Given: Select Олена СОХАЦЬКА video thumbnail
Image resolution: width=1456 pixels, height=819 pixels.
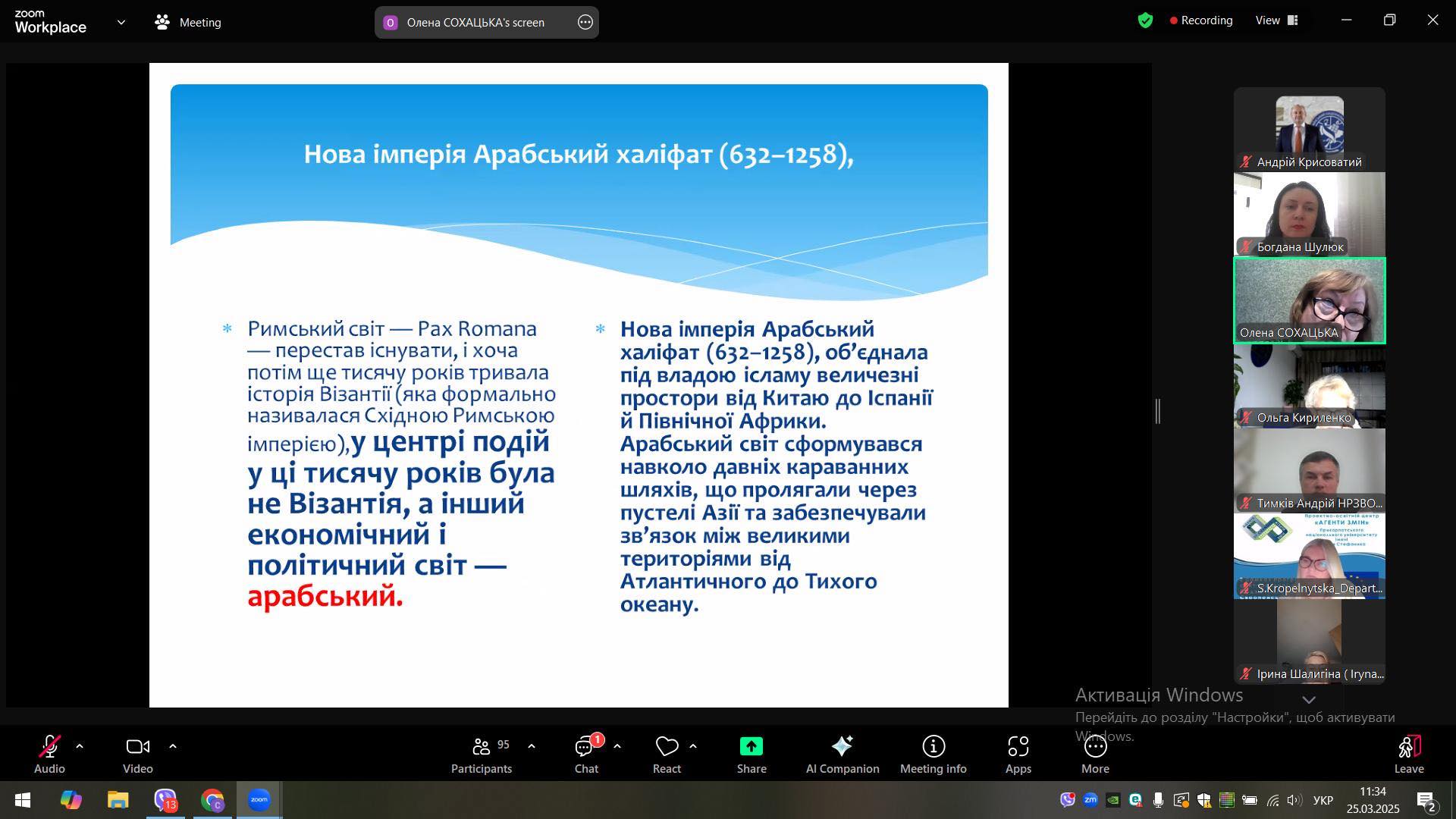Looking at the screenshot, I should pyautogui.click(x=1309, y=301).
